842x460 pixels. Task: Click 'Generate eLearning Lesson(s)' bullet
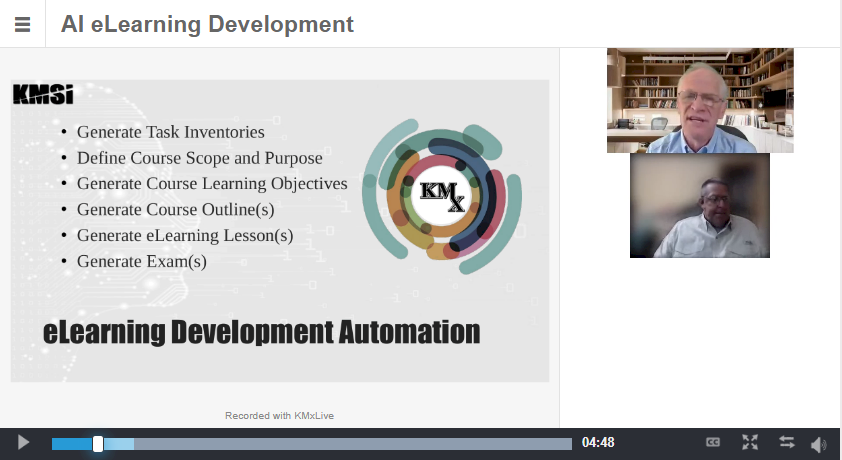[185, 235]
